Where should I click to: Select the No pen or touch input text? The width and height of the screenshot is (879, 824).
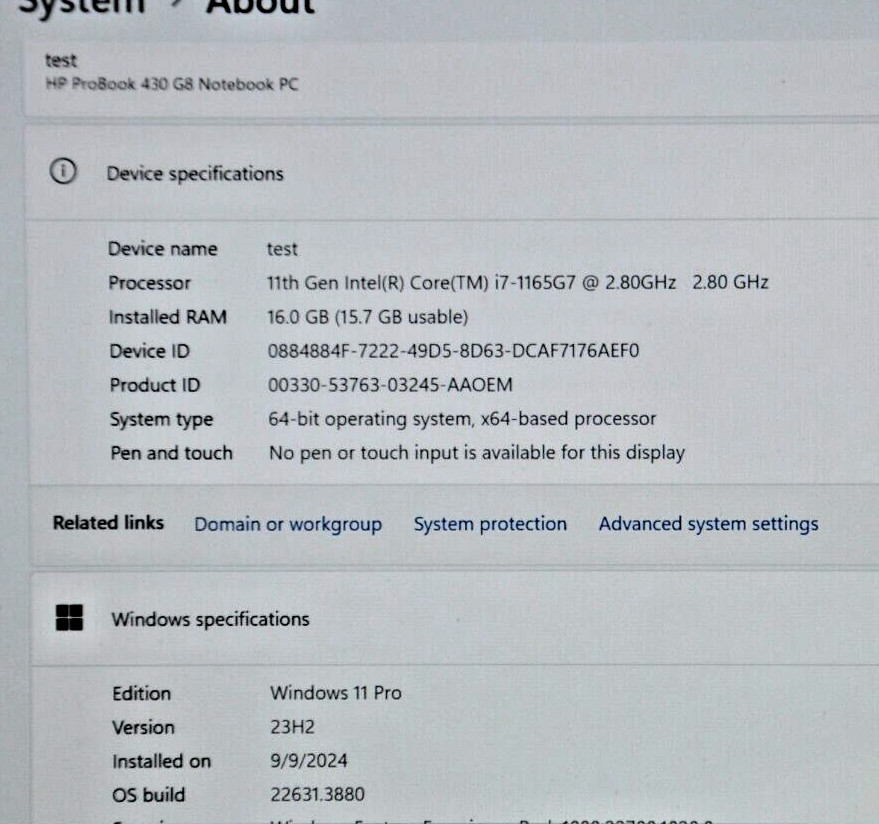477,453
